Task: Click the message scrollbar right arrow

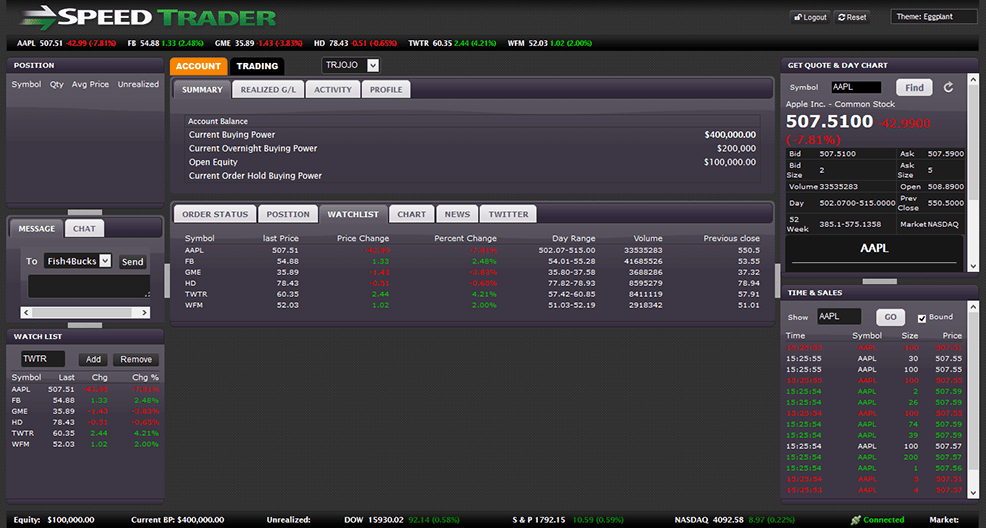Action: pos(144,312)
